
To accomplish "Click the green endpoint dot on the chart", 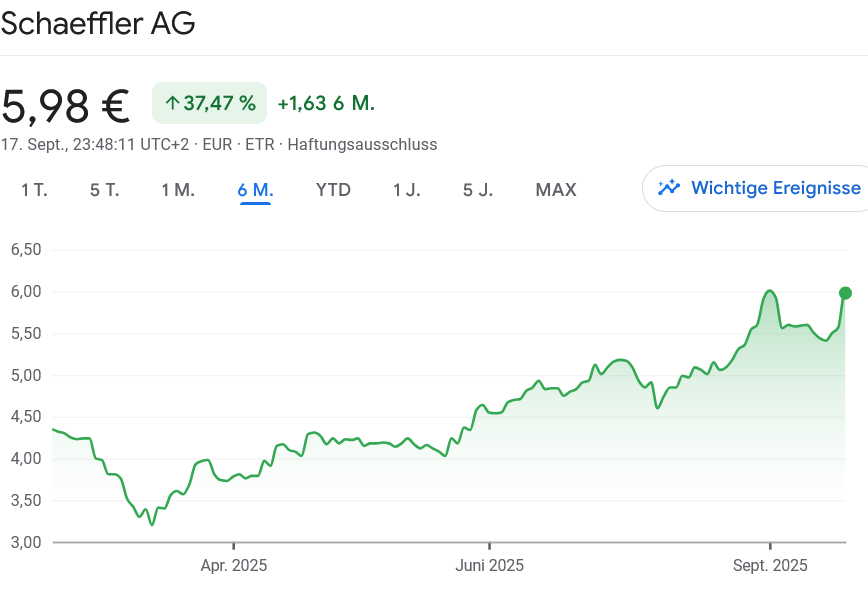I will click(845, 293).
